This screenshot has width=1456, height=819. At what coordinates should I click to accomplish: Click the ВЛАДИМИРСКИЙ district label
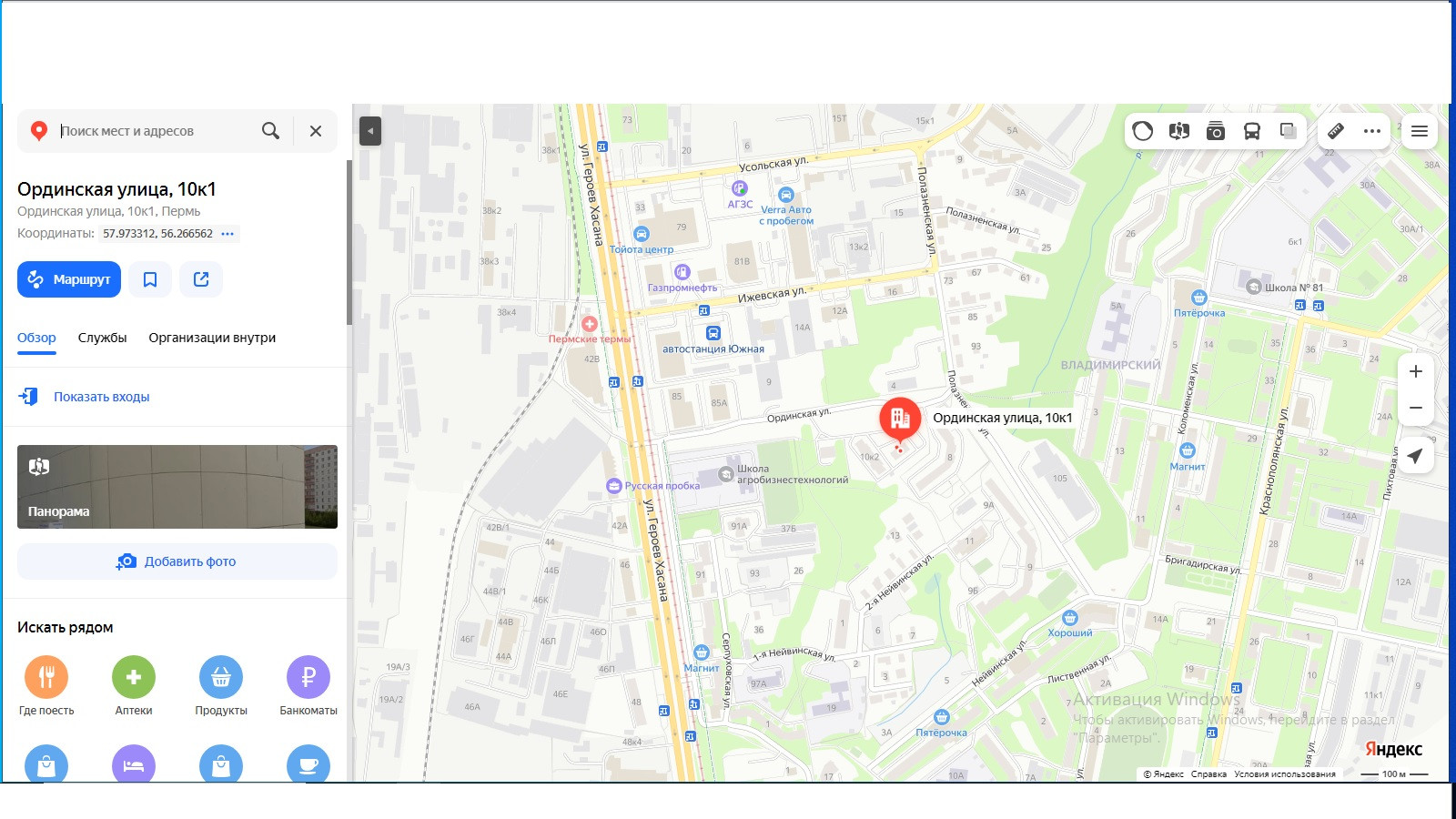1110,365
